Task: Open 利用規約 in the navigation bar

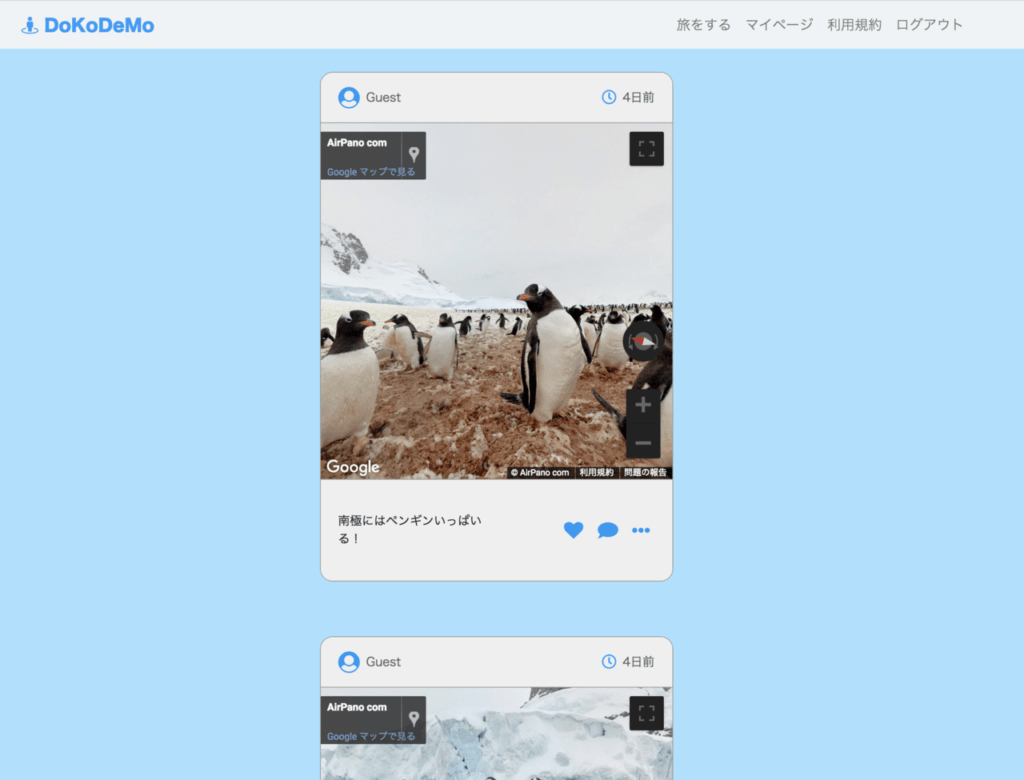Action: [x=854, y=25]
